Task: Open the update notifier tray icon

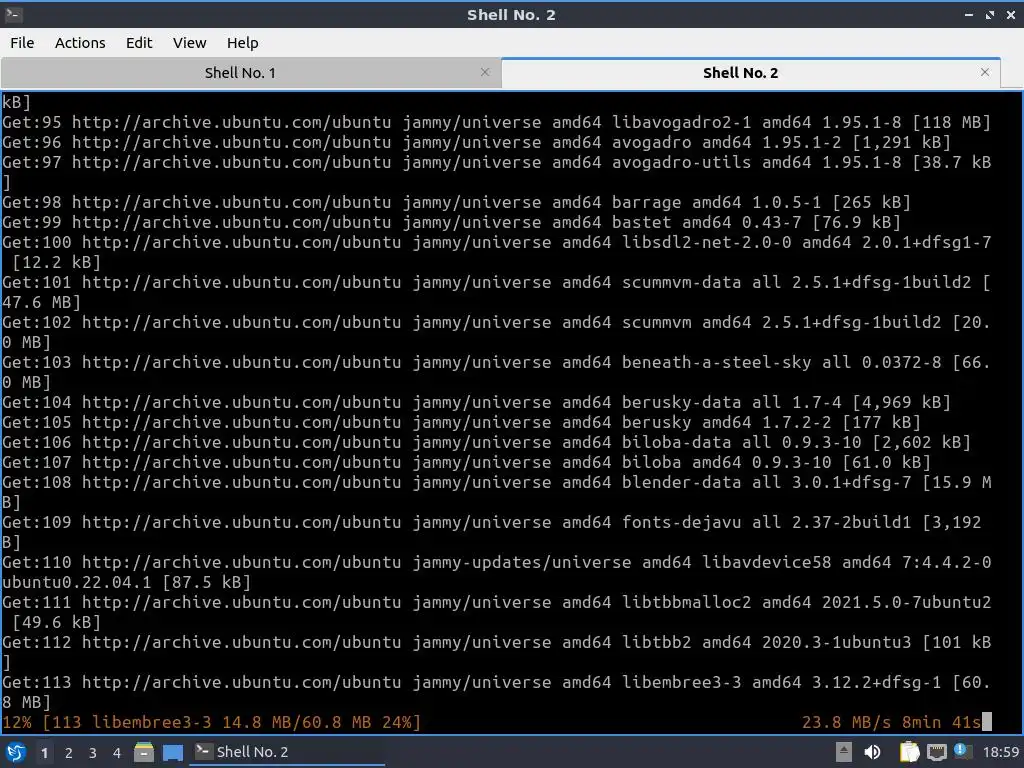Action: coord(961,751)
